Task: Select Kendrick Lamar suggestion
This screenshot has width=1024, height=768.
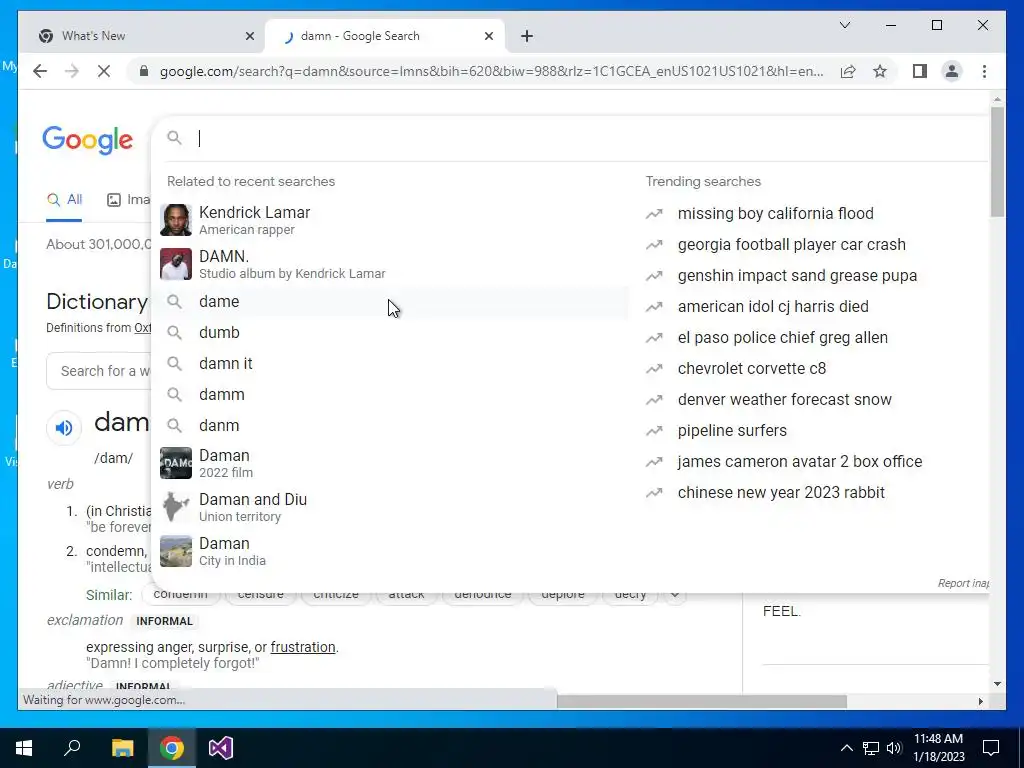Action: tap(393, 220)
